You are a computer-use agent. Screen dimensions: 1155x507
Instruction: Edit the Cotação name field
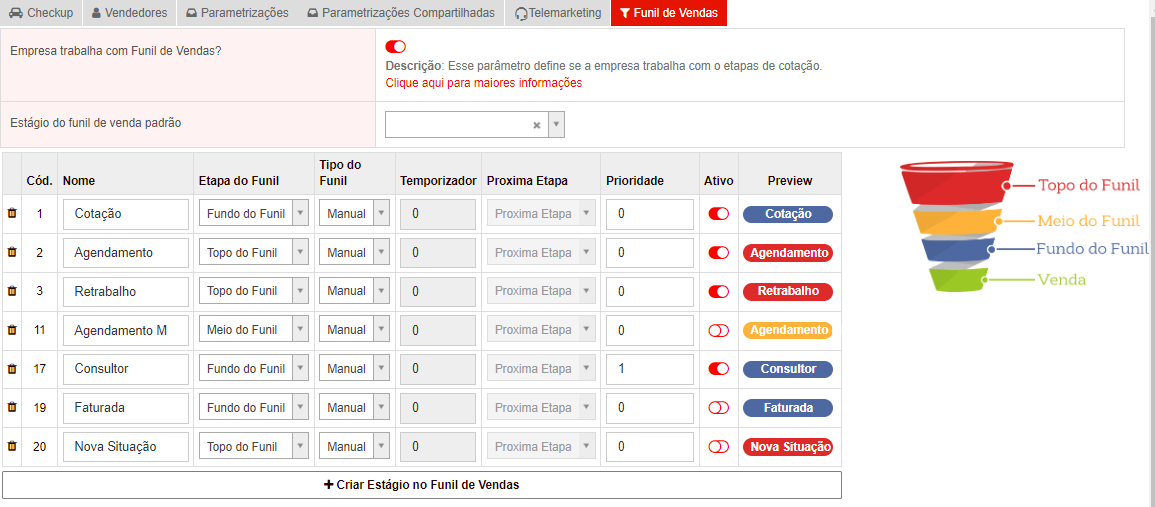click(126, 214)
